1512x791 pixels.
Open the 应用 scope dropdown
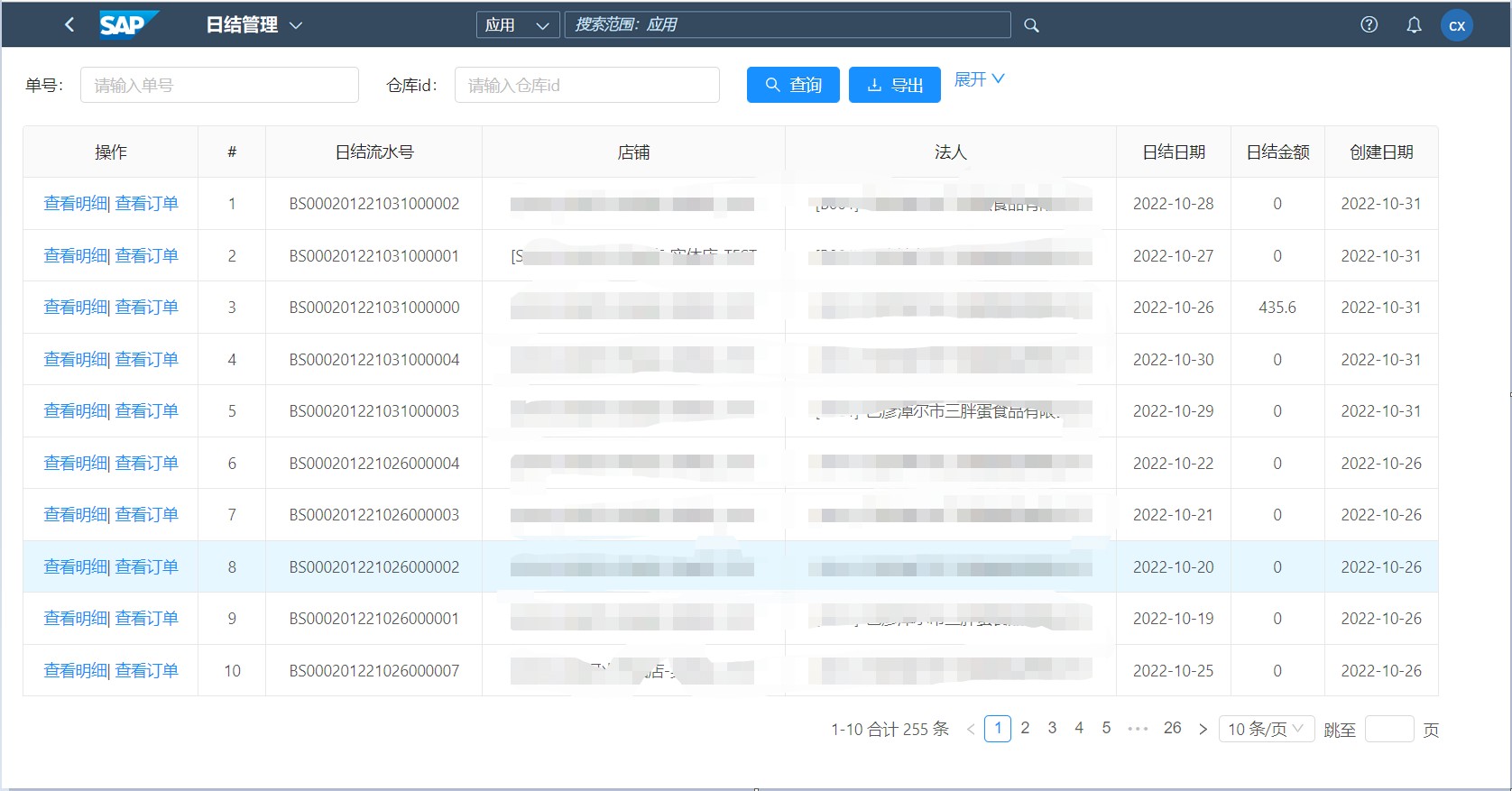point(518,25)
